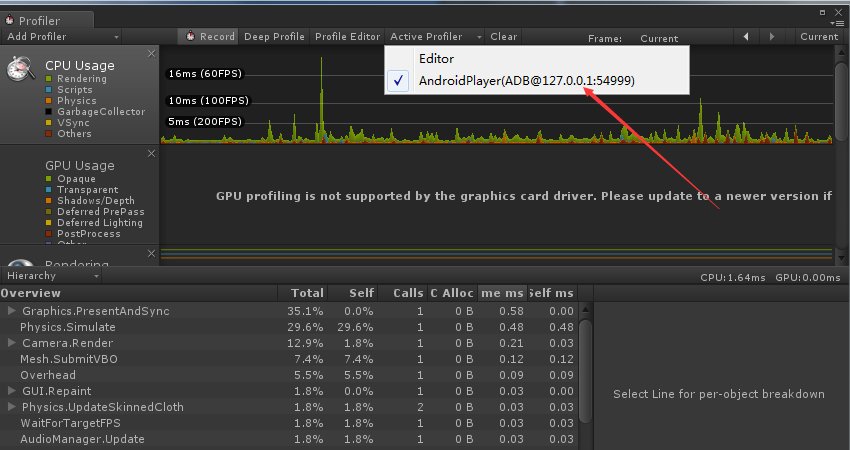Toggle the Rendering color legend in CPU Usage

[49, 79]
